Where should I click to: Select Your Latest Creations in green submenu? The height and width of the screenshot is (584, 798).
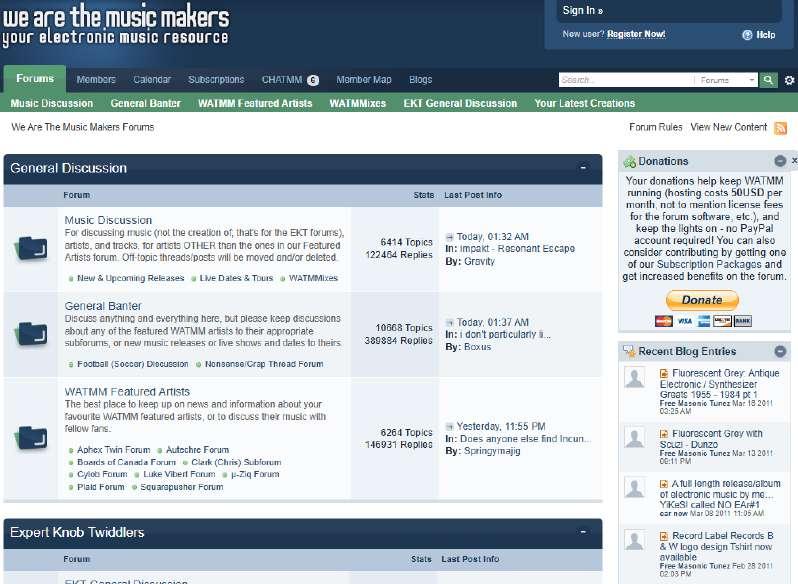(x=585, y=103)
